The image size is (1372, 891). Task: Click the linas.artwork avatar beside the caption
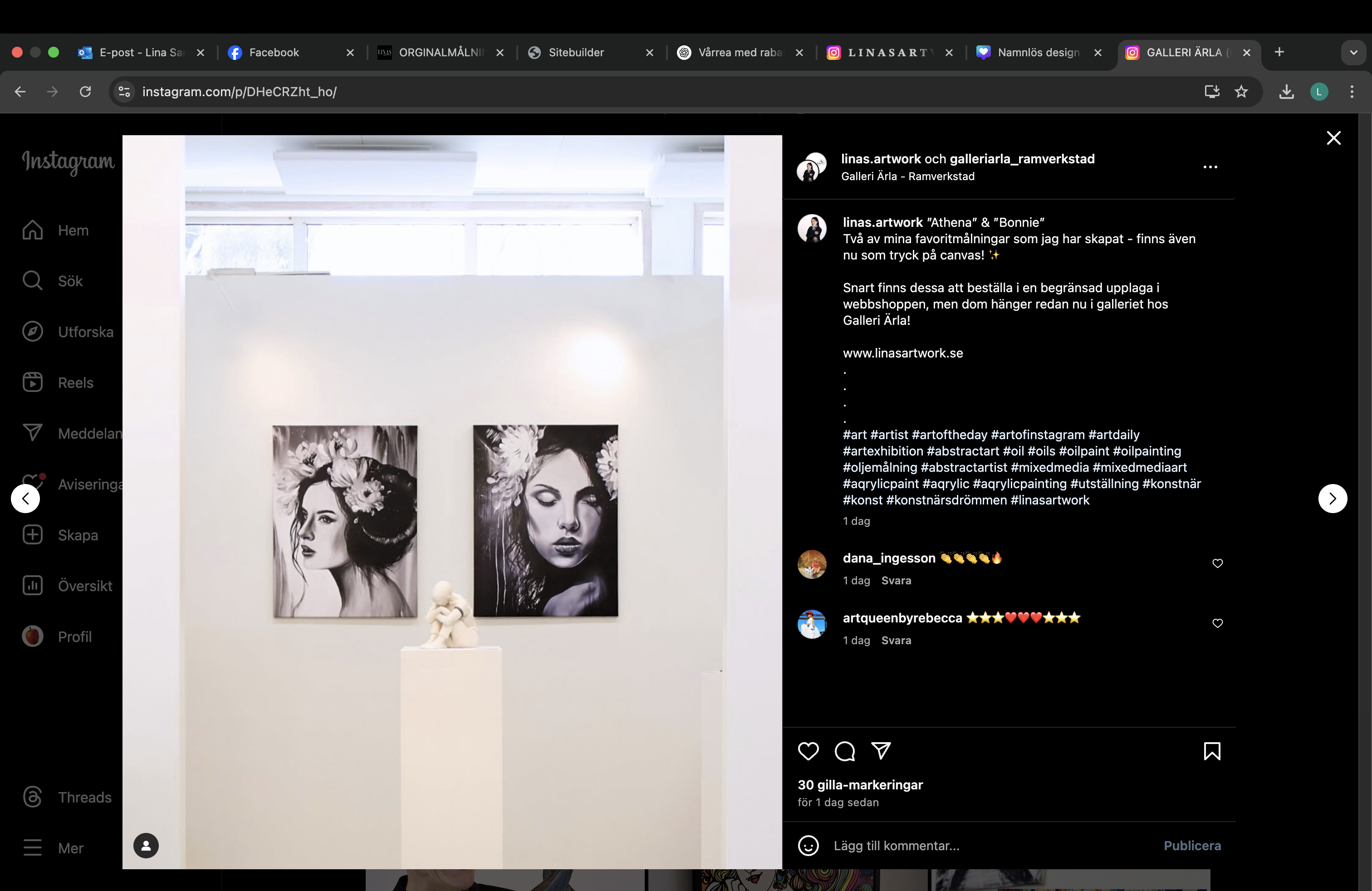pos(812,229)
